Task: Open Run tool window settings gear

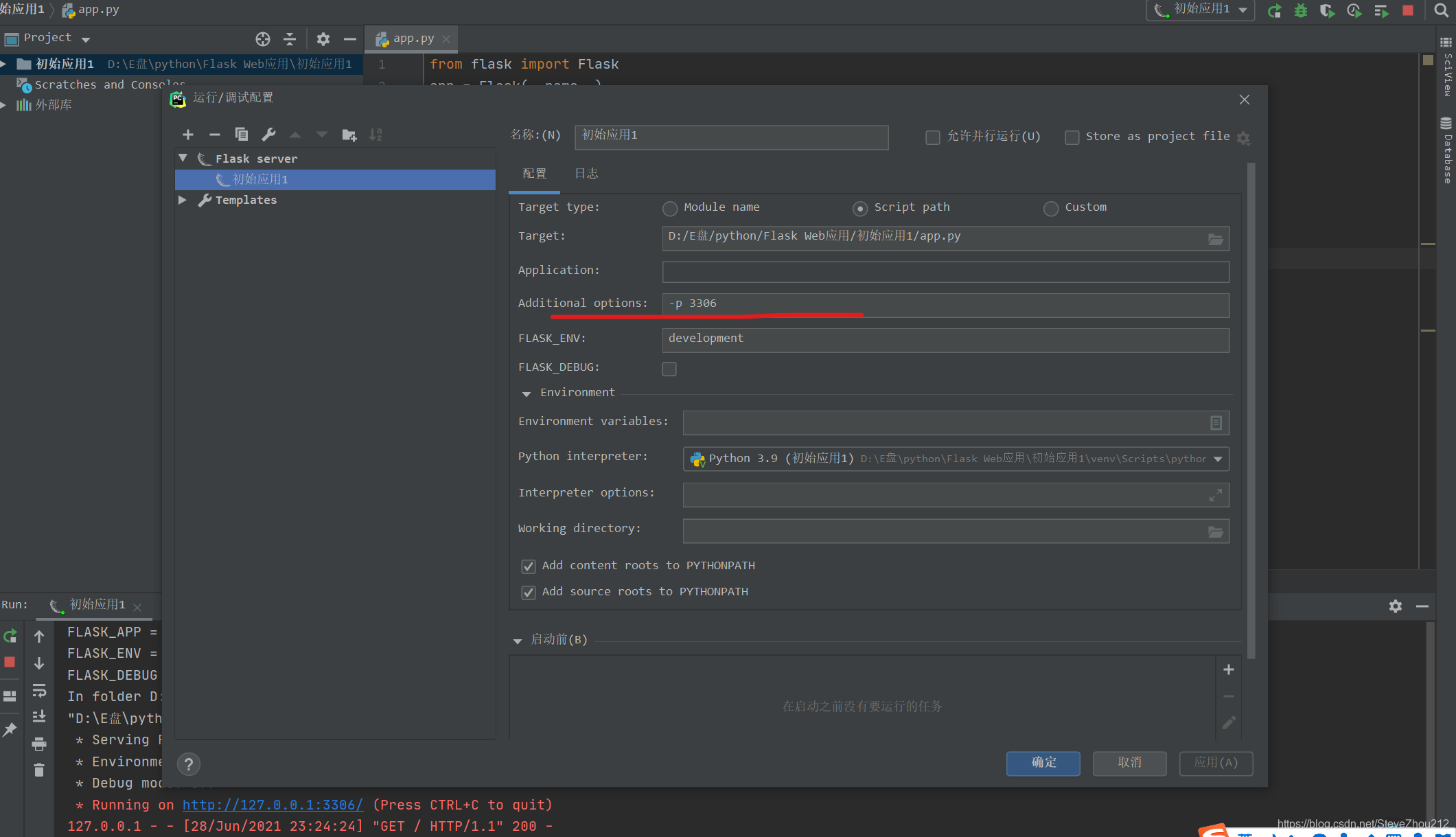Action: 1396,606
